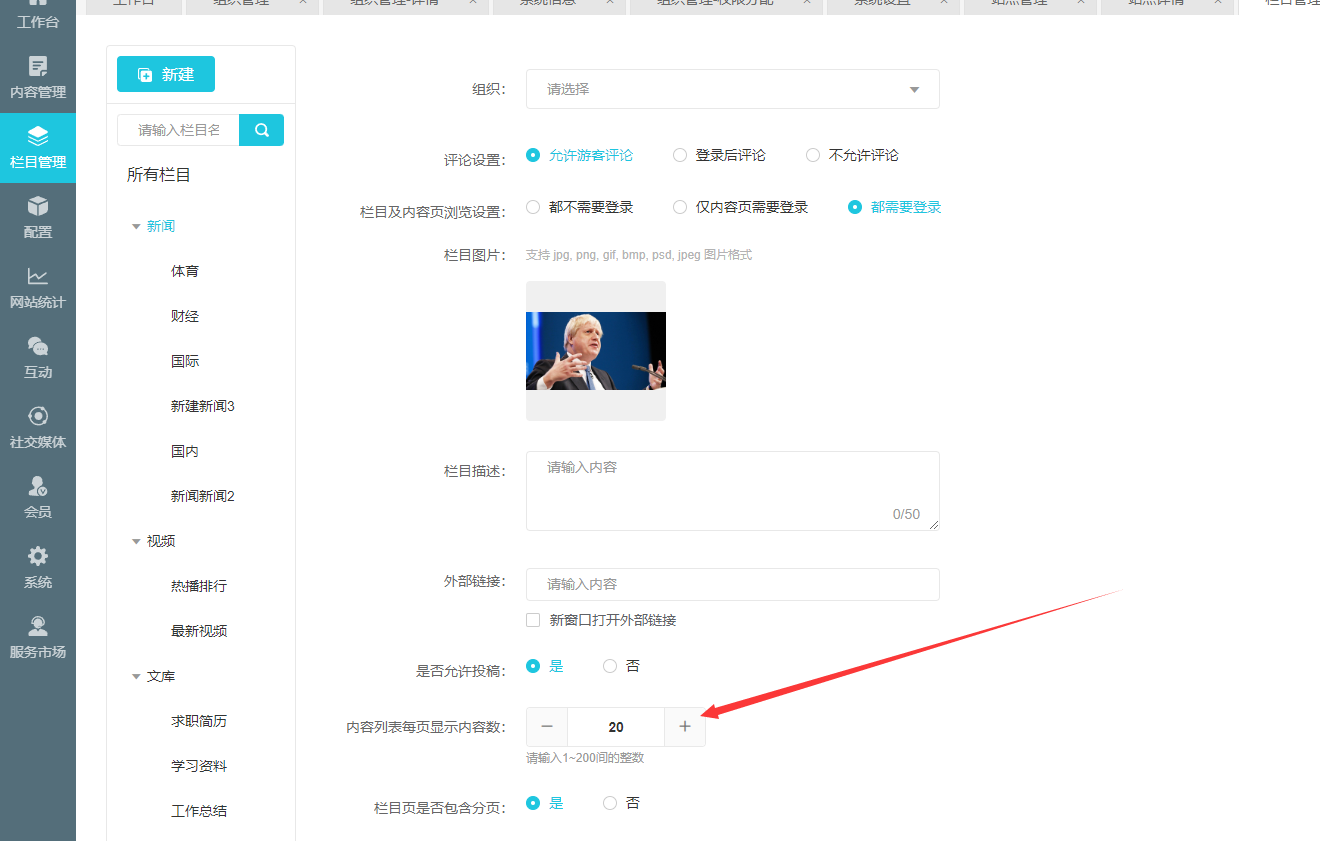Viewport: 1320px width, 841px height.
Task: Open 社交媒体 in the sidebar
Action: pos(38,428)
